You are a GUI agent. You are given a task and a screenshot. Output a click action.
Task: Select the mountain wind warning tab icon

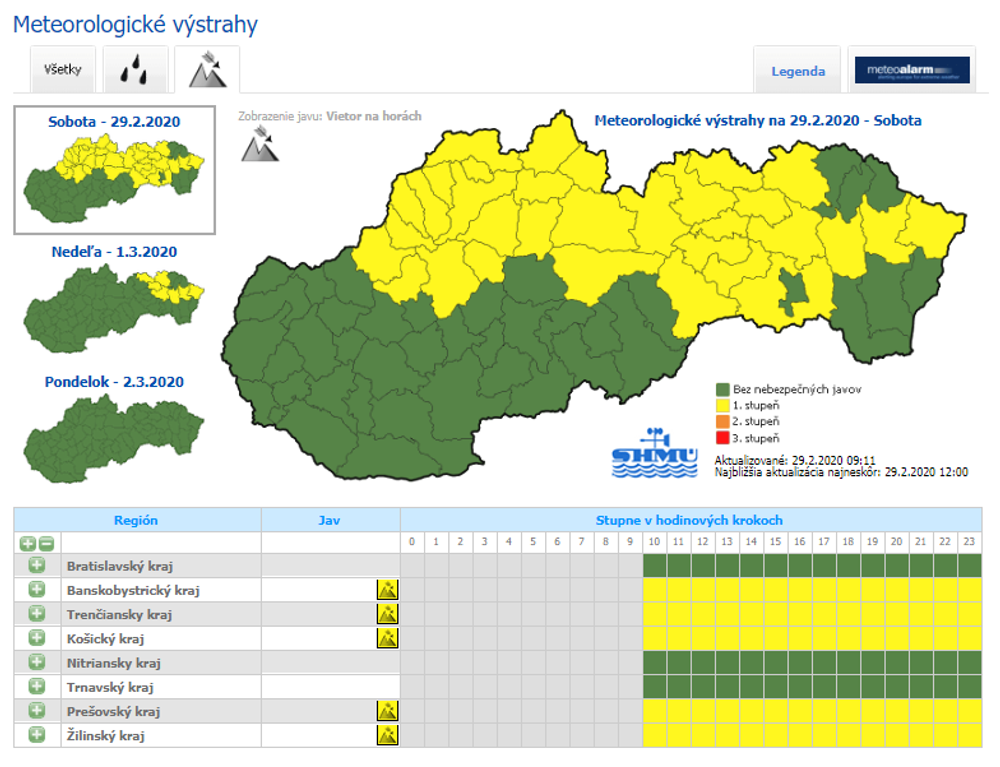[206, 70]
